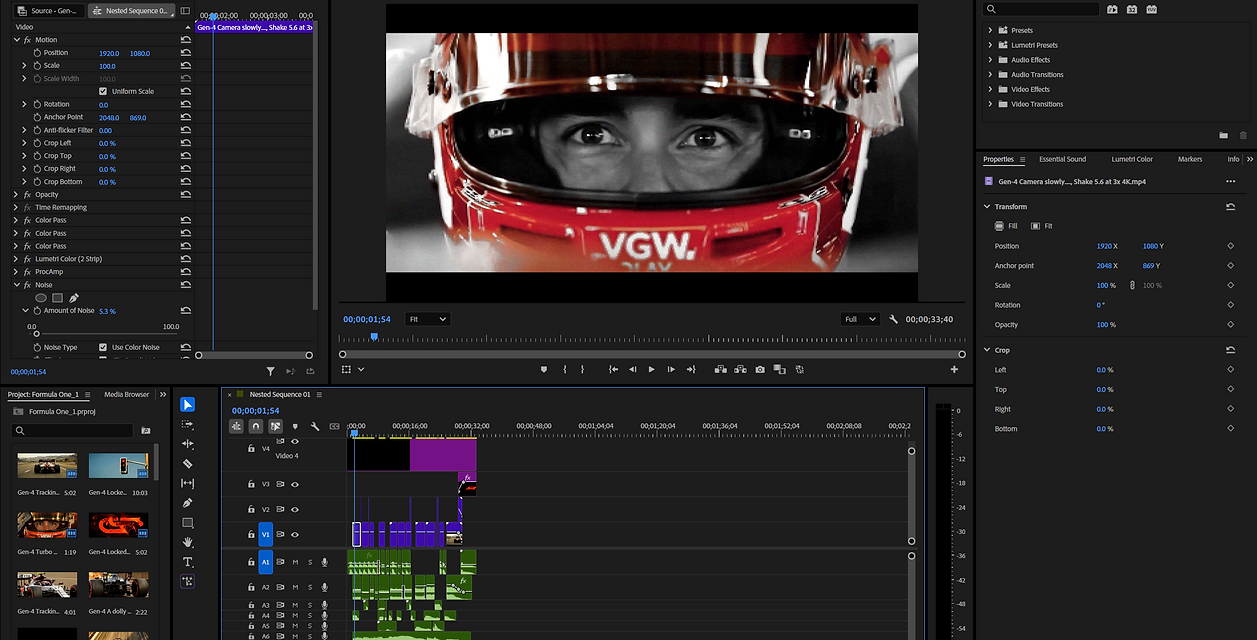The image size is (1257, 640).
Task: Select the Slip tool
Action: (188, 483)
